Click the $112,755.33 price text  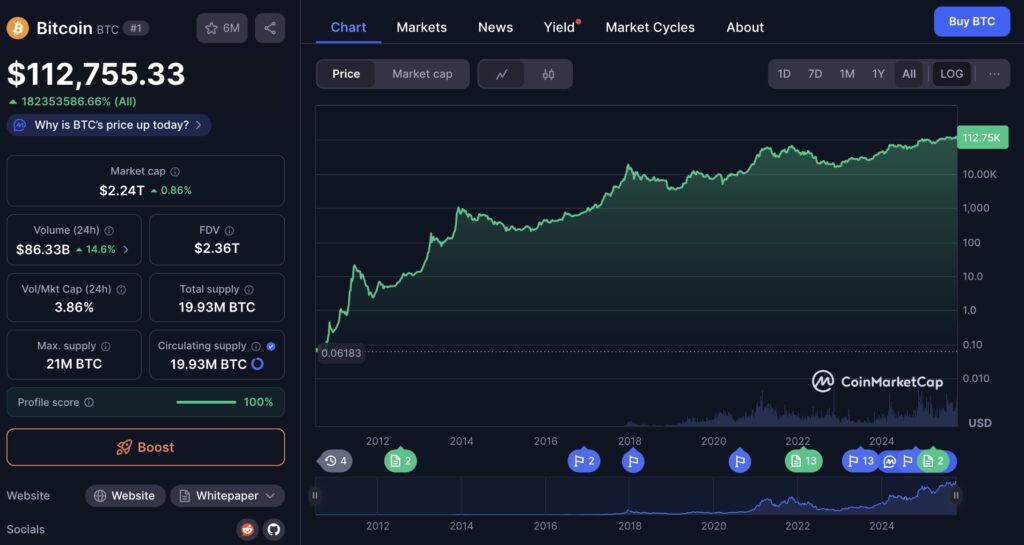pos(97,74)
